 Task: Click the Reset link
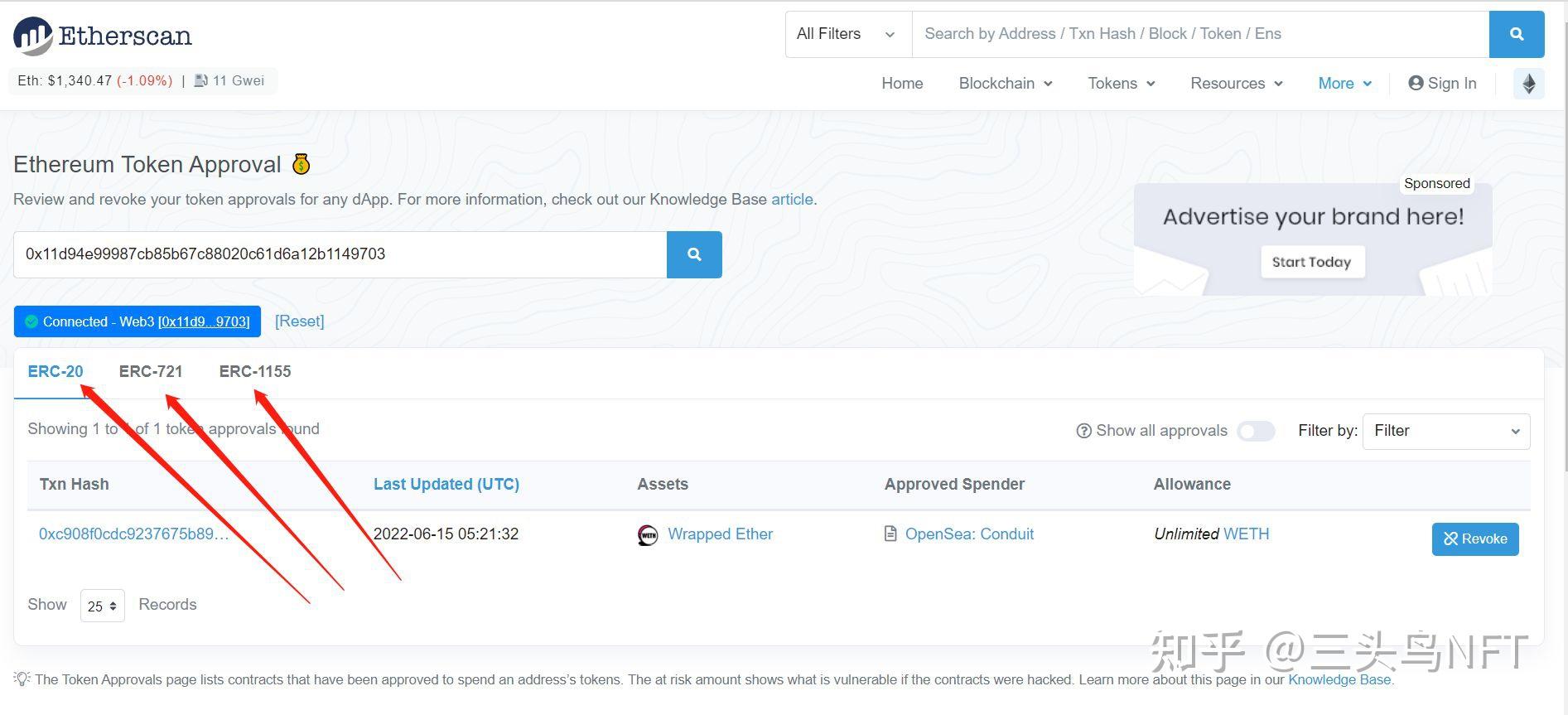[x=300, y=321]
